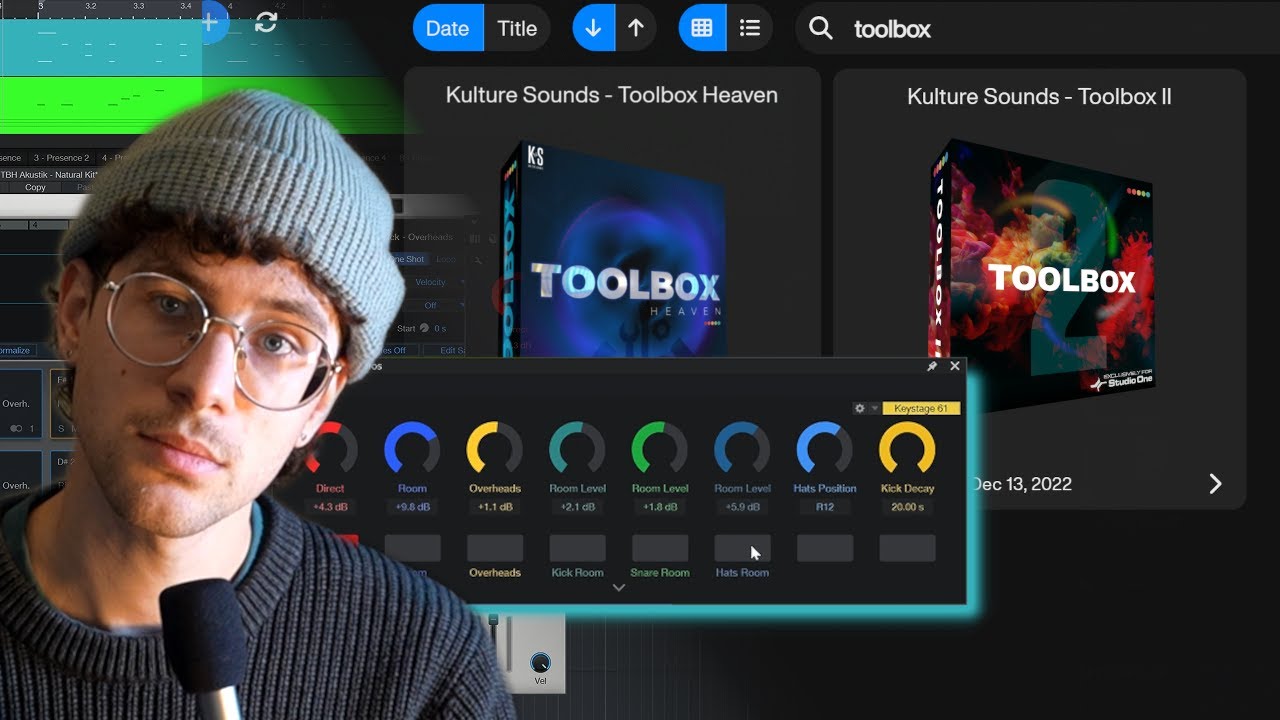Viewport: 1280px width, 720px height.
Task: Click the Room Level knob at +5.9 dB
Action: pos(742,448)
